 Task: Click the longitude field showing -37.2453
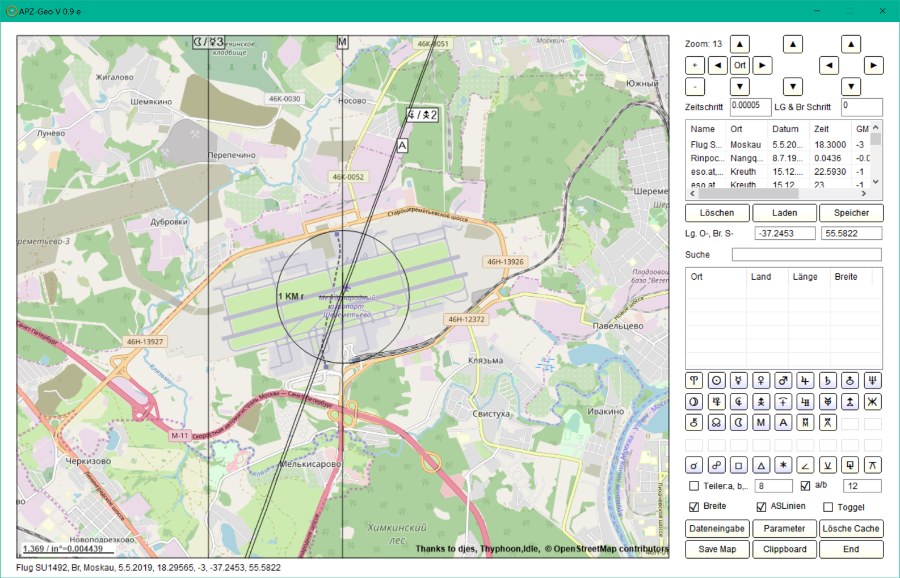(x=785, y=233)
